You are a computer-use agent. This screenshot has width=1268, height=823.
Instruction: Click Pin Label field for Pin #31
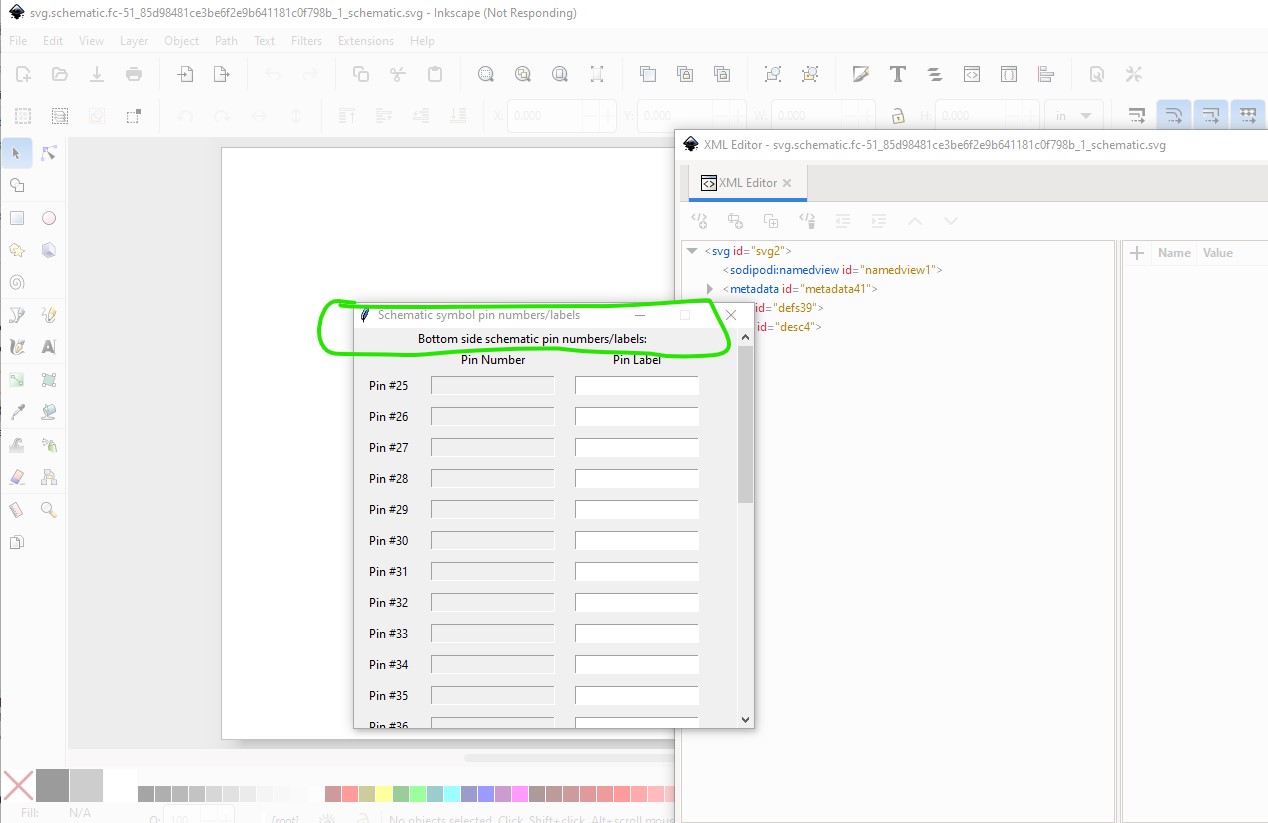637,572
